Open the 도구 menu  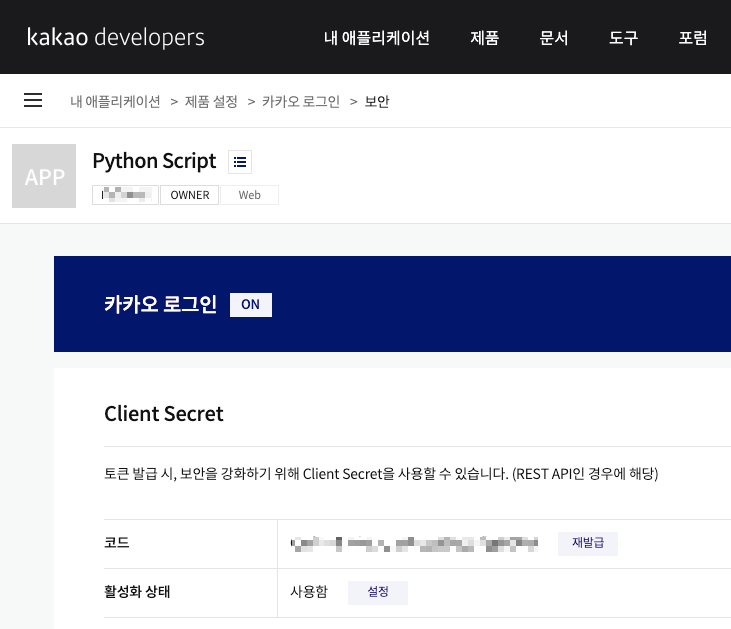pos(623,38)
